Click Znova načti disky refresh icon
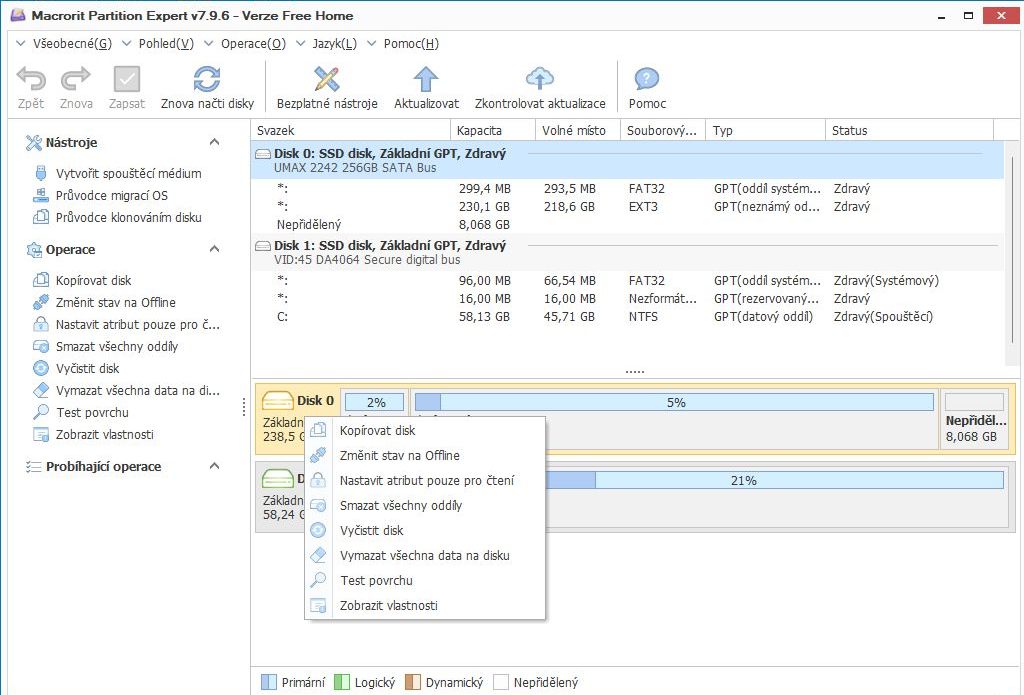1024x695 pixels. pos(207,81)
